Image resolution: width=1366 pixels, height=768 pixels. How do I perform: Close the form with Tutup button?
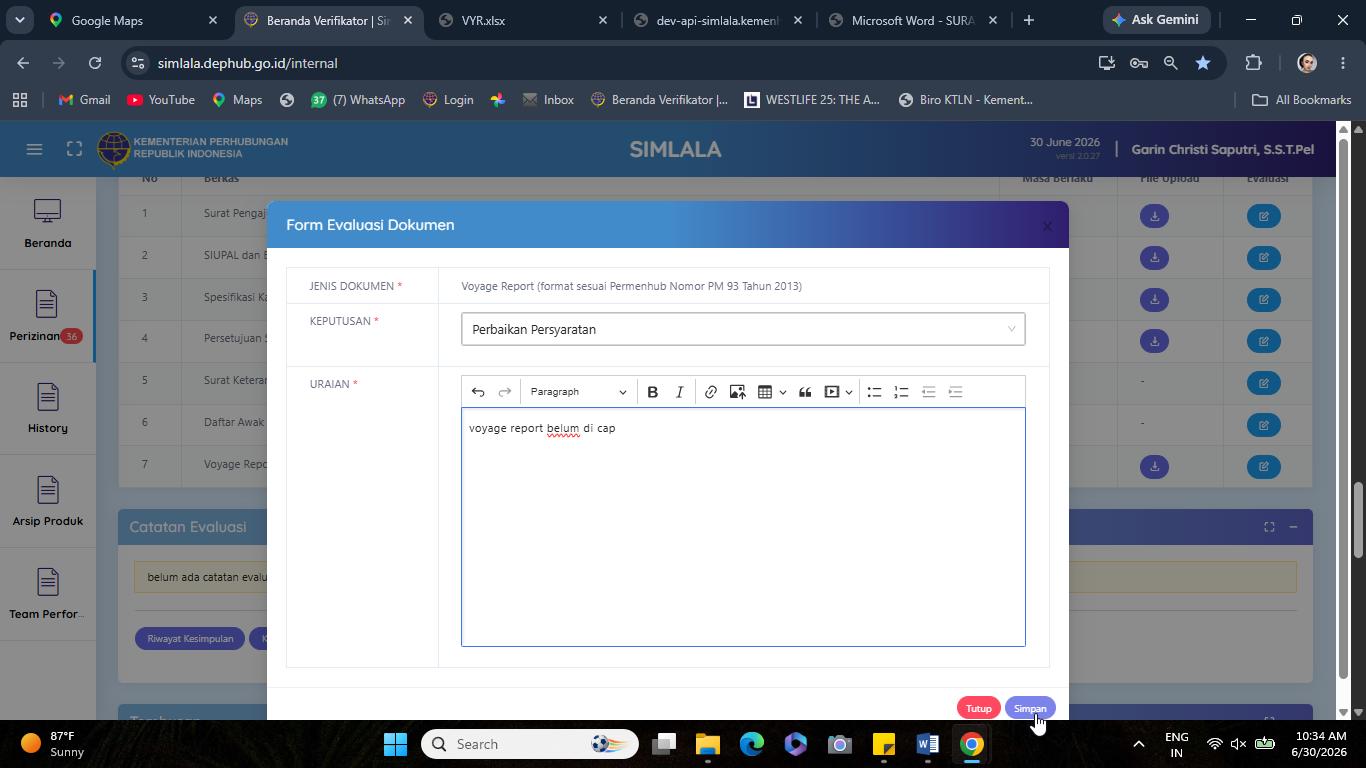[x=978, y=708]
